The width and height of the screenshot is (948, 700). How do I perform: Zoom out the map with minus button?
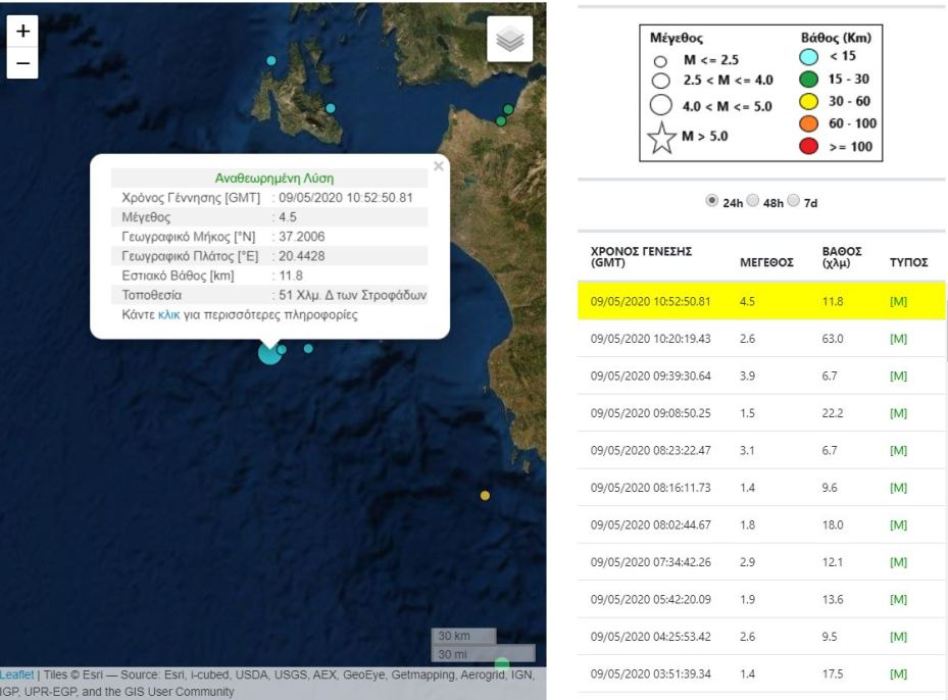(22, 63)
